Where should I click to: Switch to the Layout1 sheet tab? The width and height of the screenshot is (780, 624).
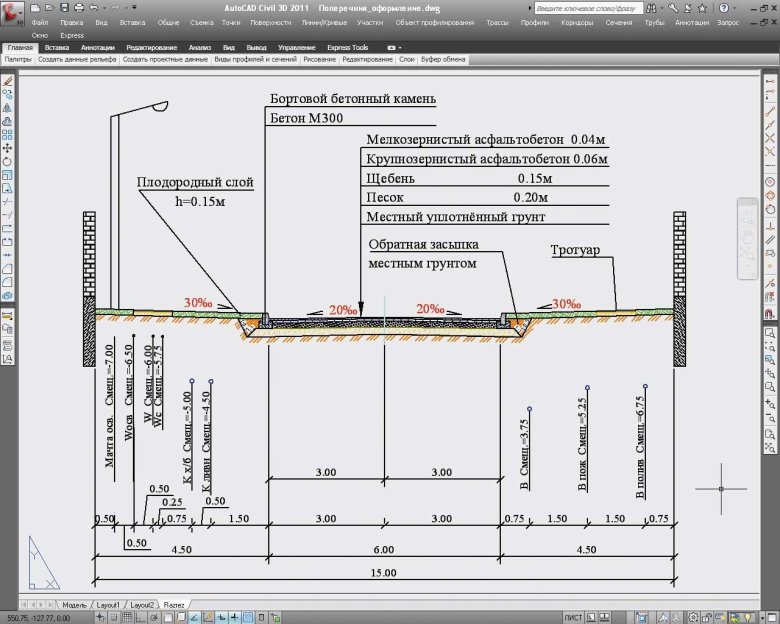tap(107, 605)
